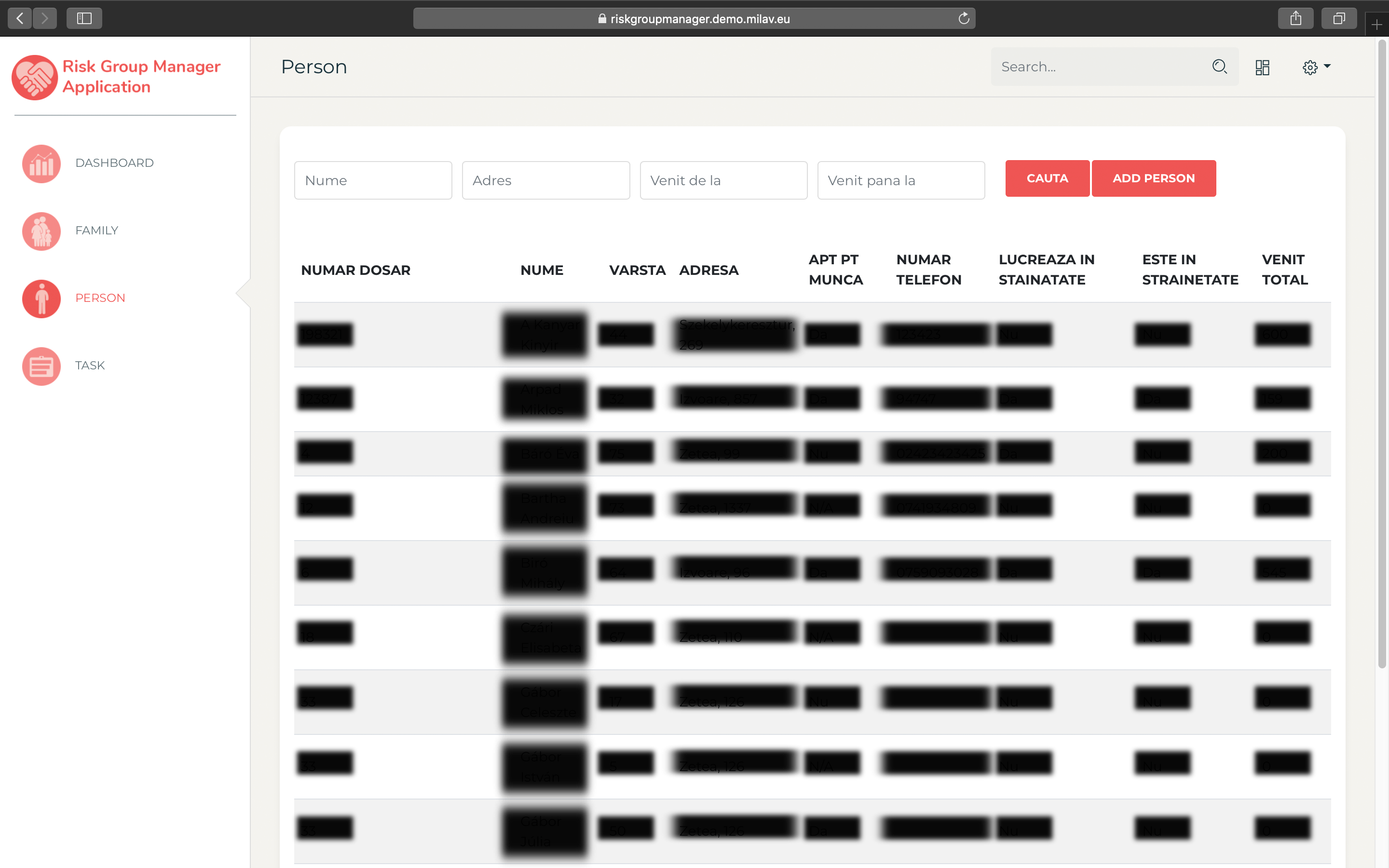This screenshot has width=1389, height=868.
Task: Select the Person figure icon
Action: pos(41,298)
